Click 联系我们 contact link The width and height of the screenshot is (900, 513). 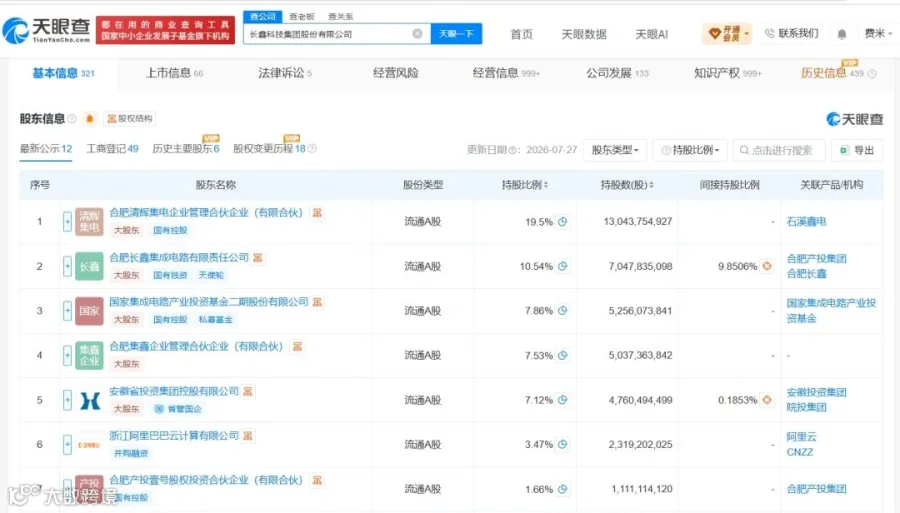pos(792,33)
